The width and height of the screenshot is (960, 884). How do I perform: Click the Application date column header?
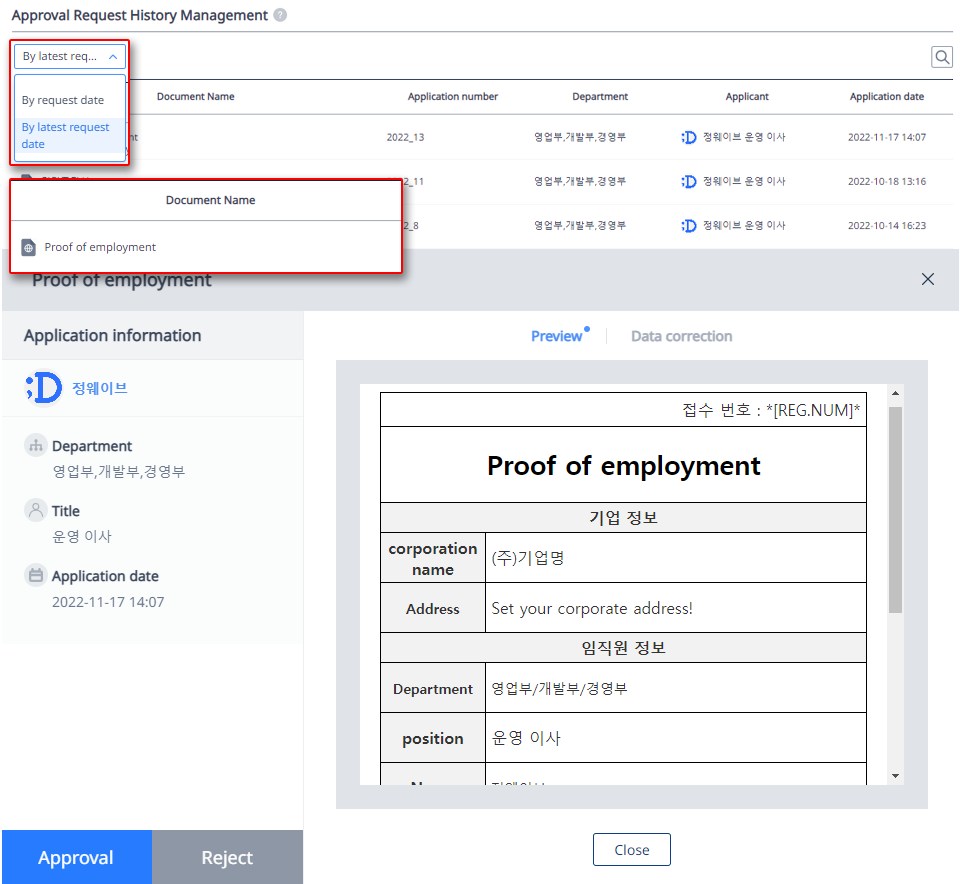pos(887,96)
